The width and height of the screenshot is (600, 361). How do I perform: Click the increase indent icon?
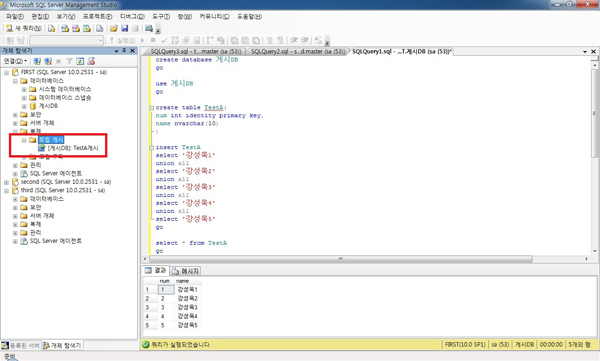pyautogui.click(x=305, y=40)
